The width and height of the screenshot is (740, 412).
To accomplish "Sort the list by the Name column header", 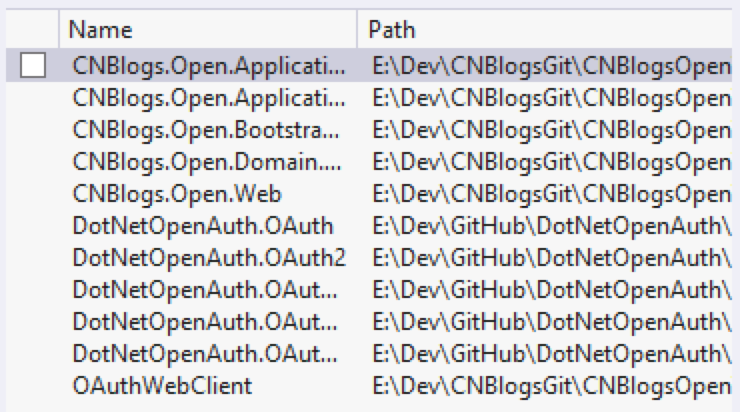I will tap(208, 30).
